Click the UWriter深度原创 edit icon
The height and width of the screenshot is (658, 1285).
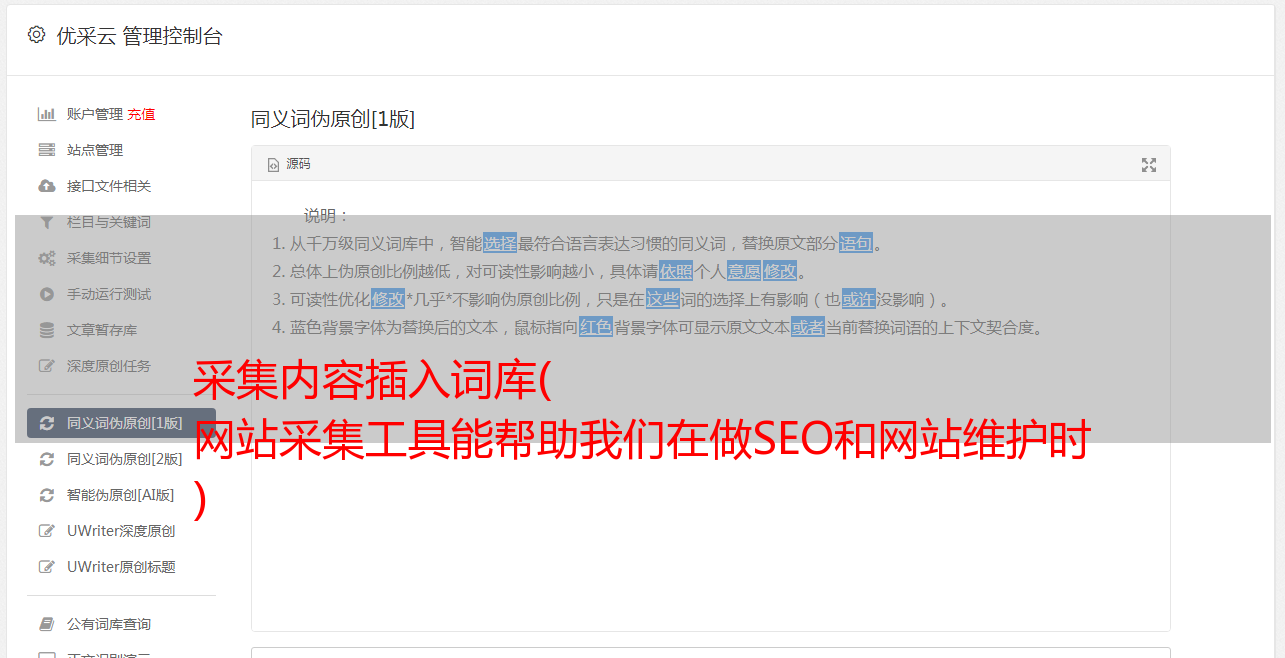[46, 531]
